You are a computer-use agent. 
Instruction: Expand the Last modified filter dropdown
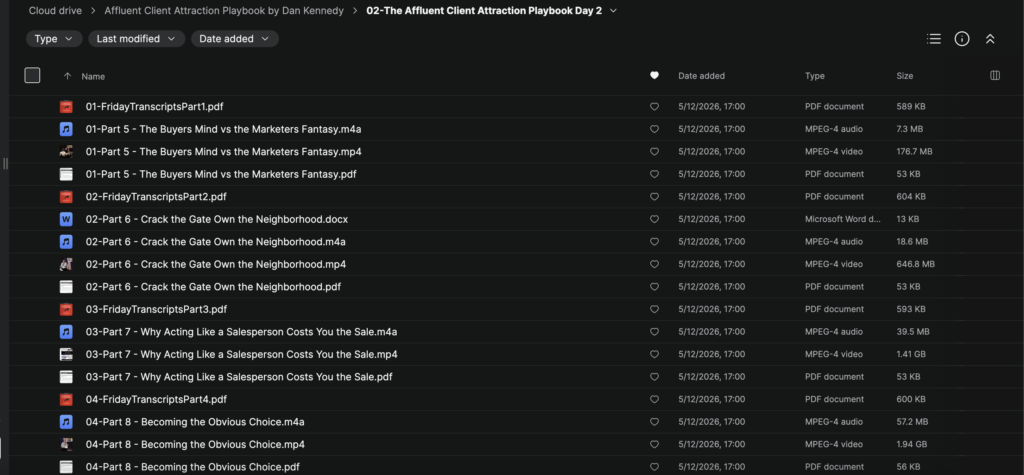pyautogui.click(x=136, y=39)
